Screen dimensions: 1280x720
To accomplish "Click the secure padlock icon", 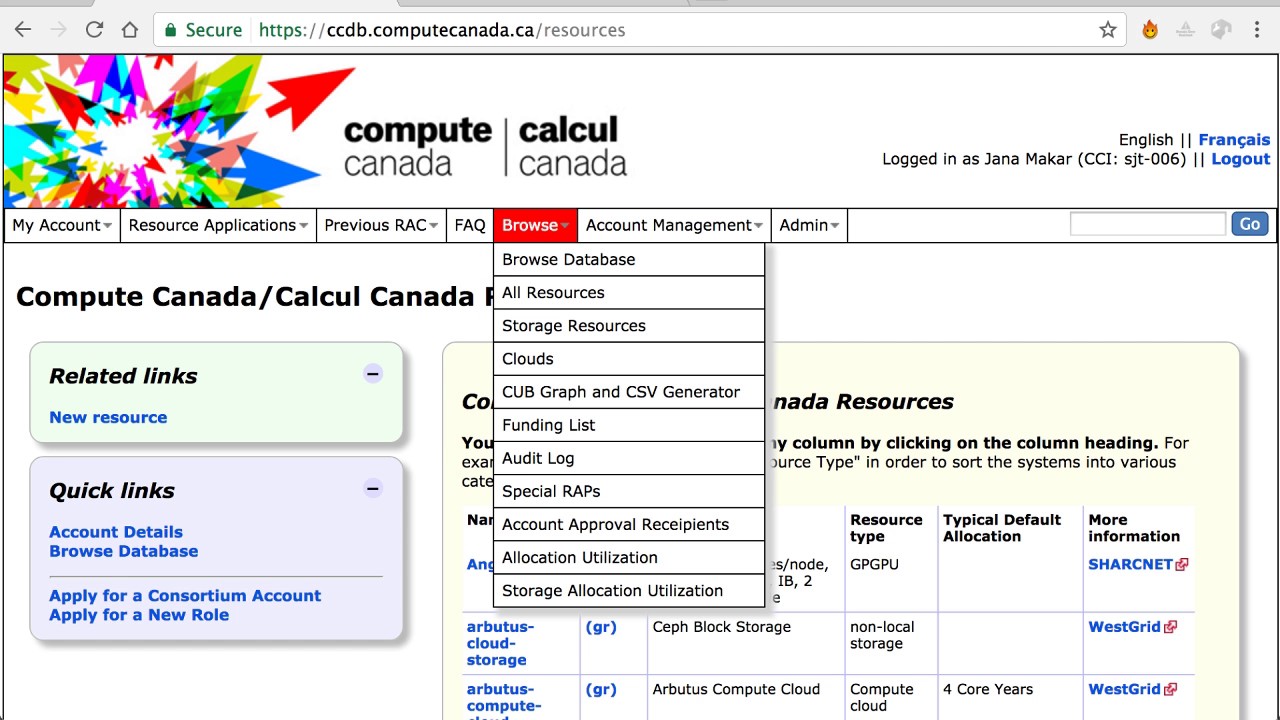I will coord(170,30).
